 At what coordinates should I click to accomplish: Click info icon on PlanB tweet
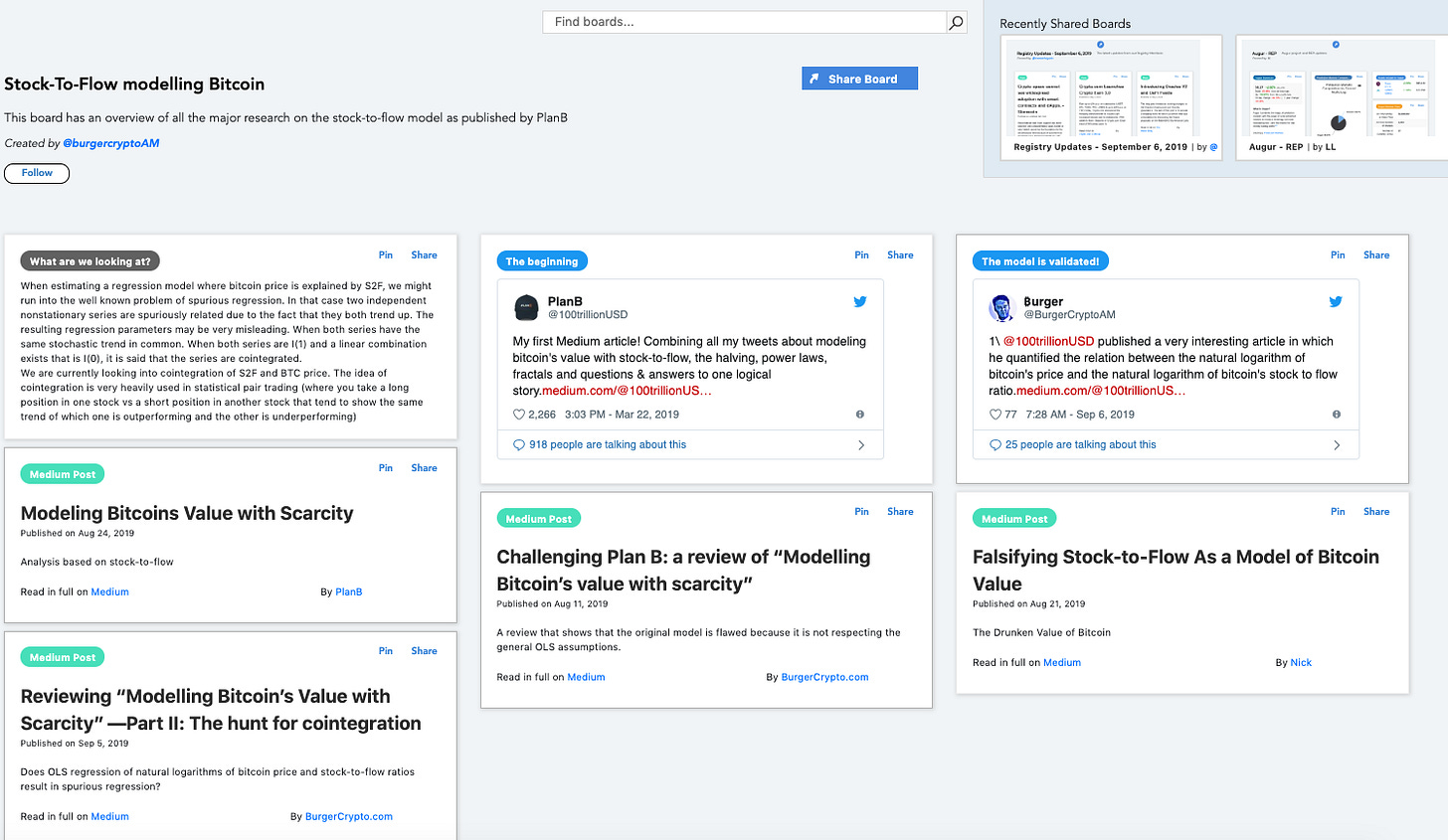tap(860, 415)
